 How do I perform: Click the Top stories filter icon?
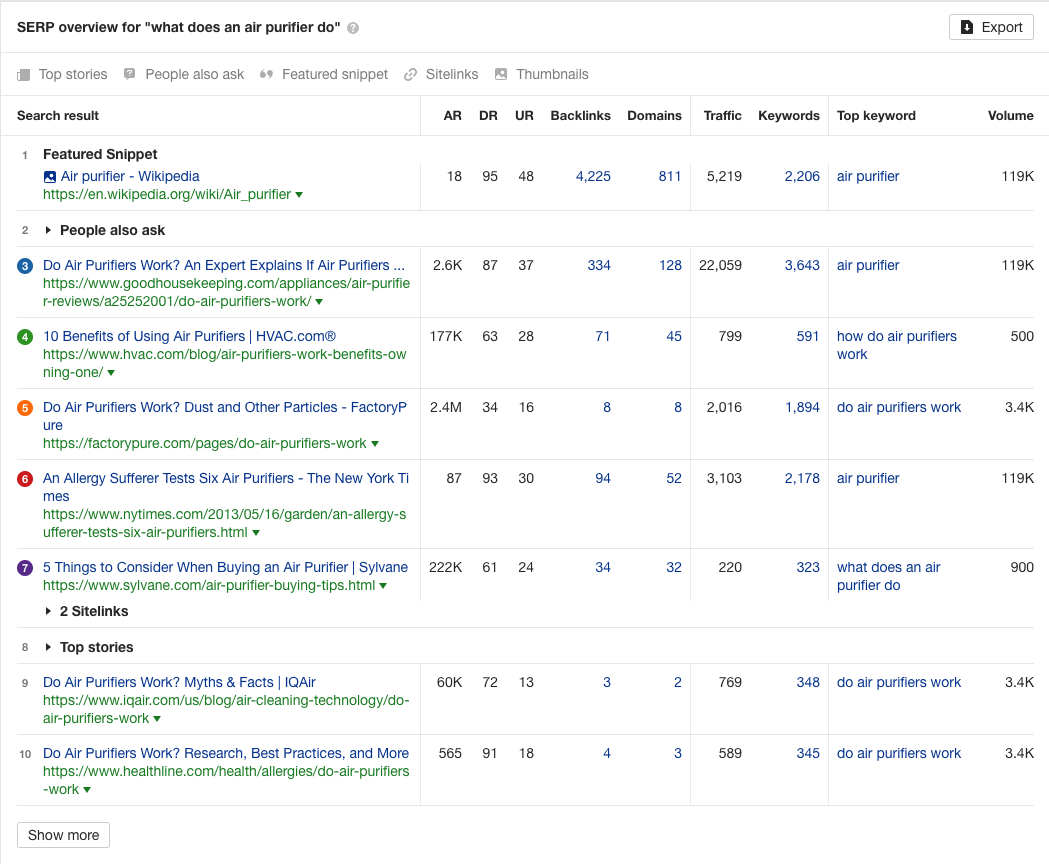click(24, 74)
